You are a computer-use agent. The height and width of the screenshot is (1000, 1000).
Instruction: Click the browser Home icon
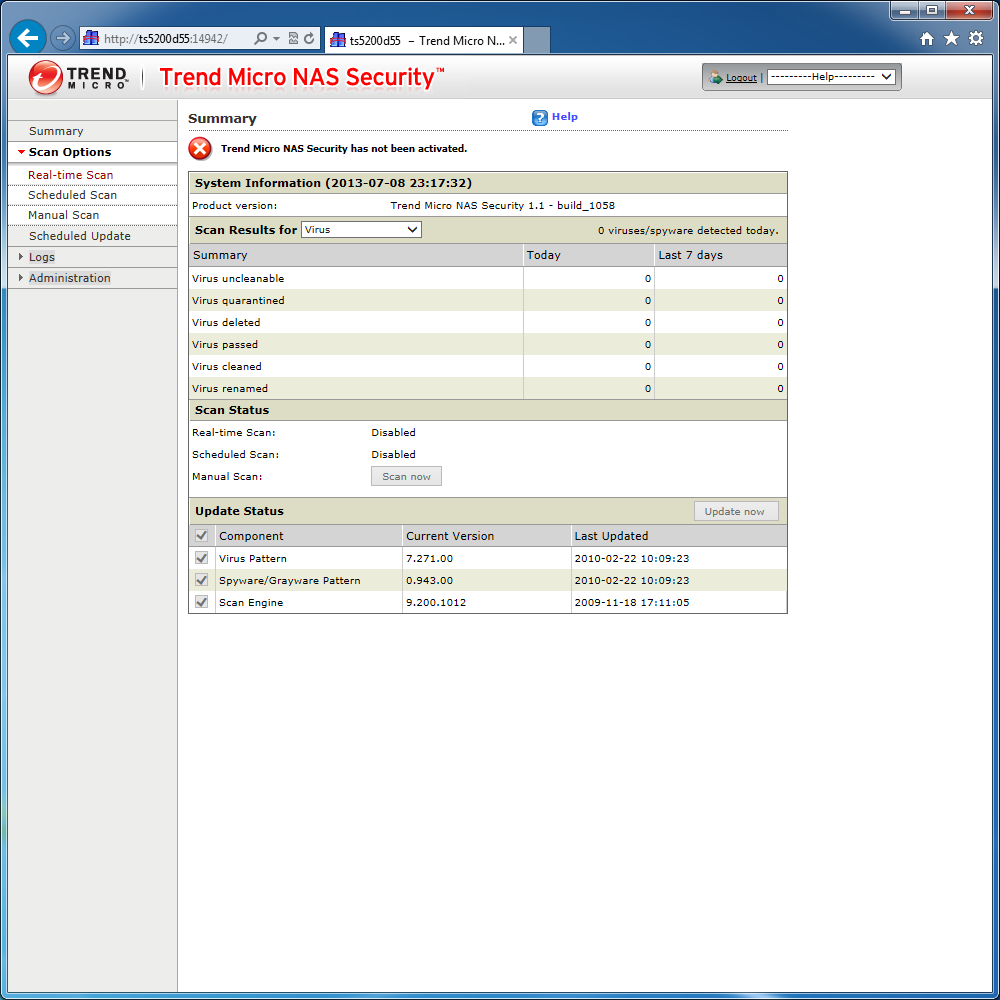[x=927, y=39]
